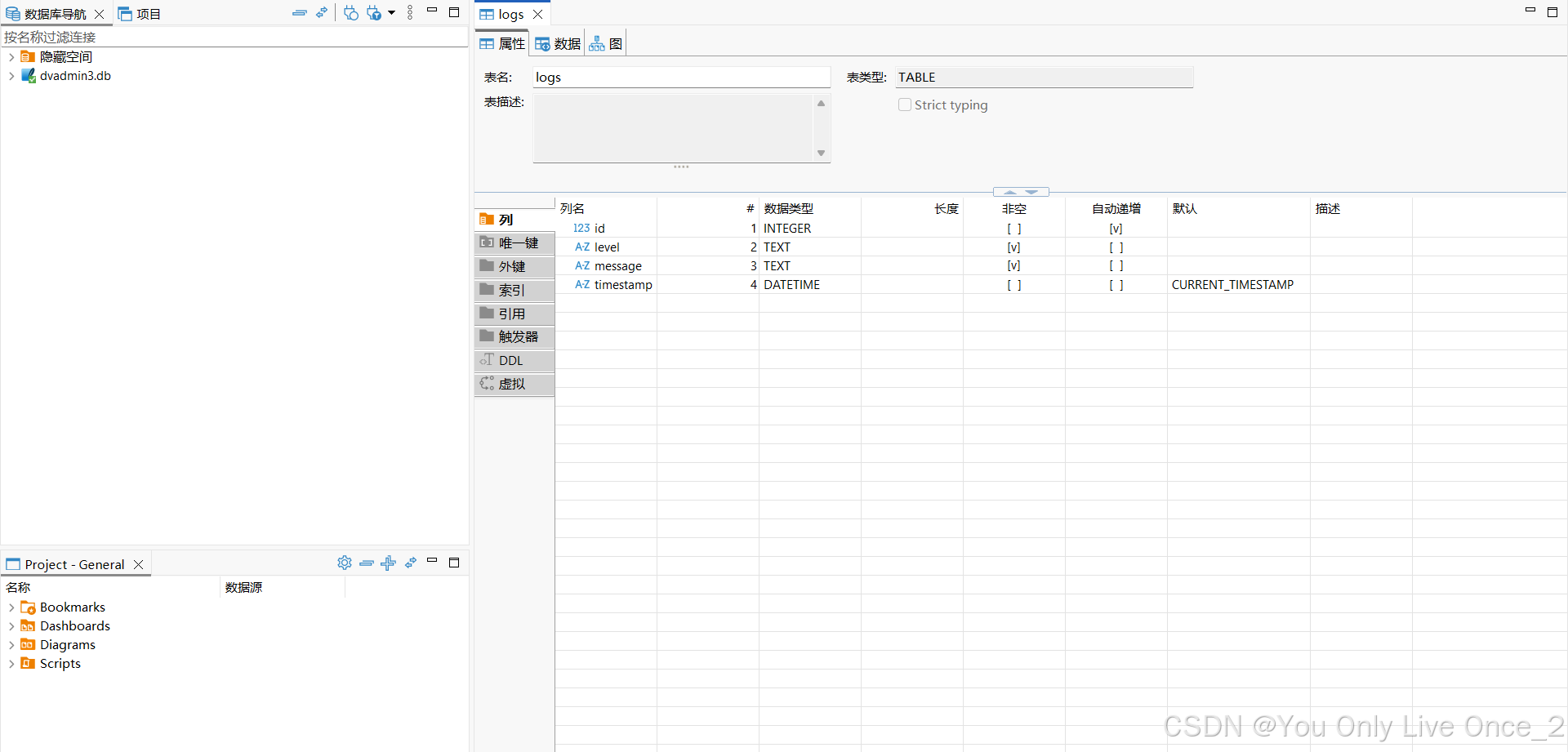Click panel collapse up arrow on divider
Viewport: 1568px width, 752px height.
pyautogui.click(x=1010, y=193)
